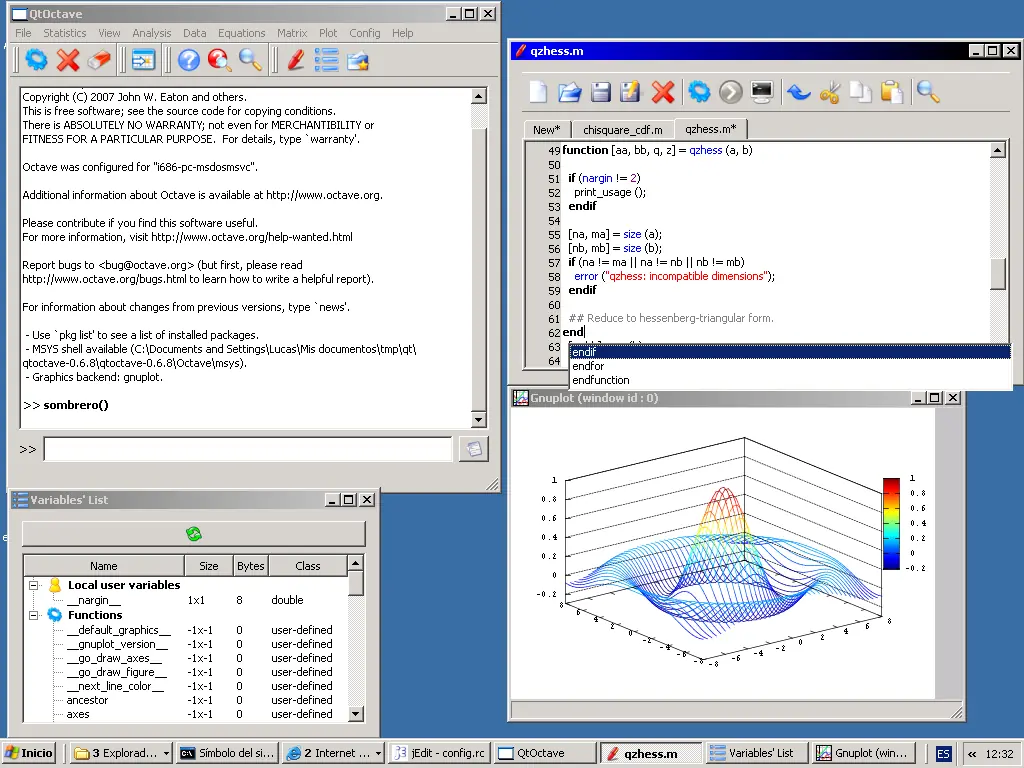
Task: Sort variables by the Bytes column header
Action: [251, 566]
